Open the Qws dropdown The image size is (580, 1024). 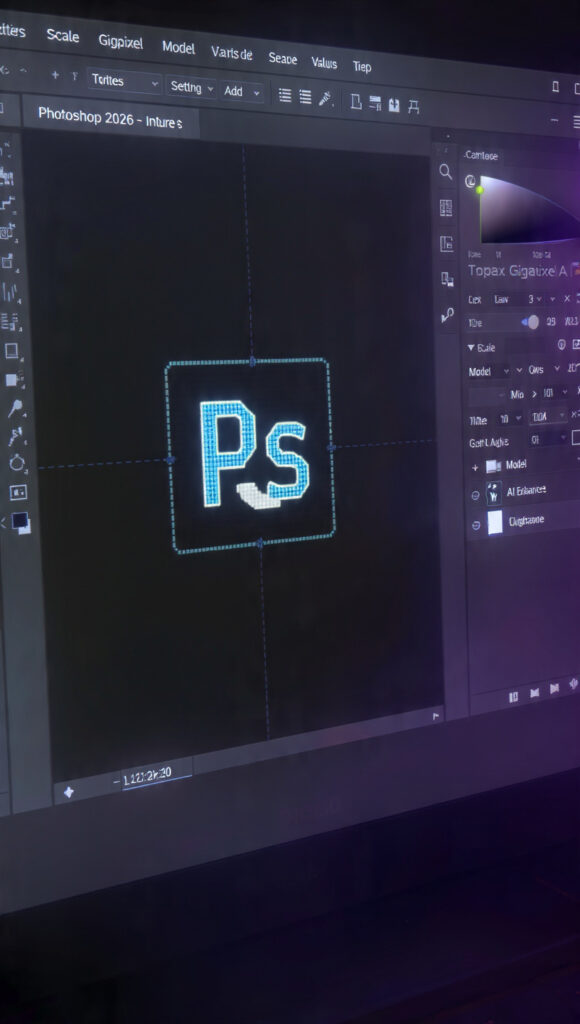coord(543,369)
